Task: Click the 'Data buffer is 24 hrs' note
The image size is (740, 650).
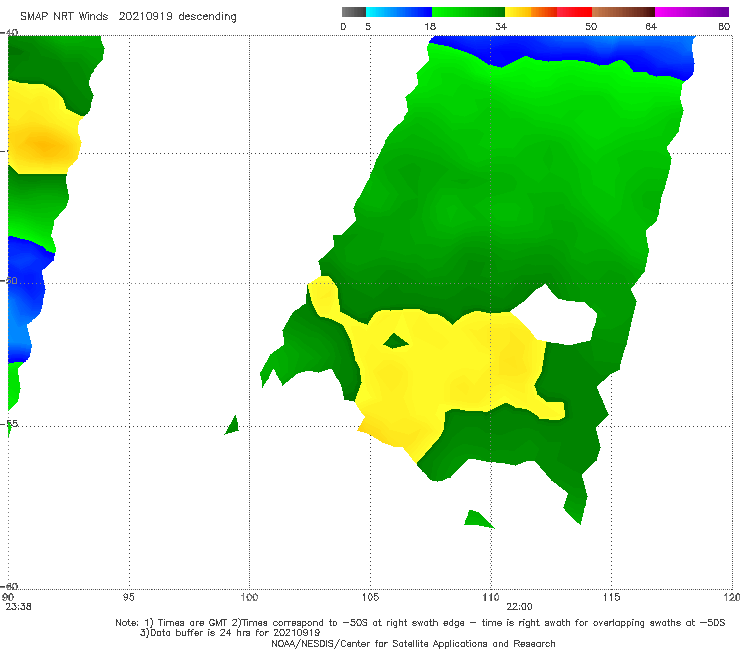Action: point(230,633)
